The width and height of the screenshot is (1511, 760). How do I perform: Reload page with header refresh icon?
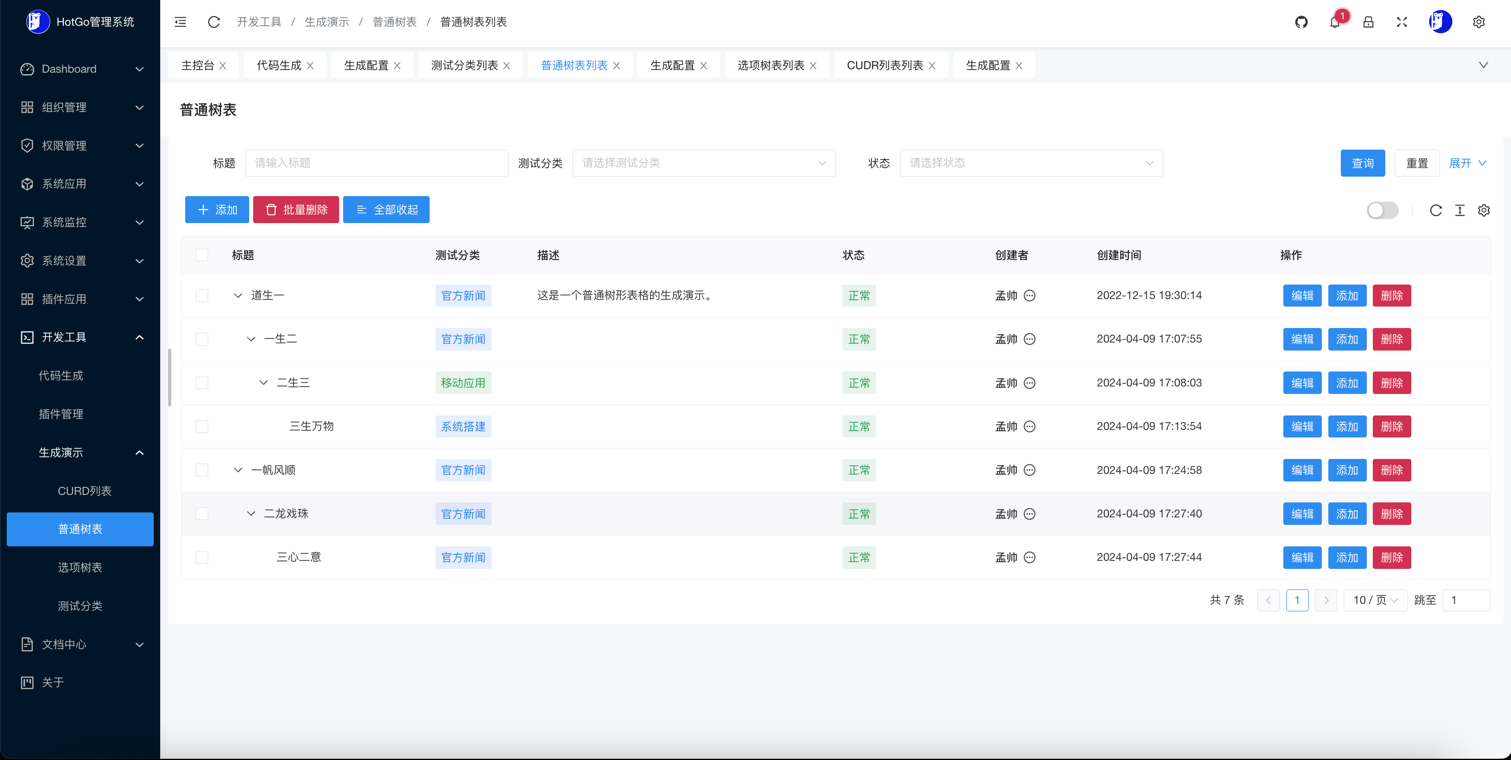point(214,22)
